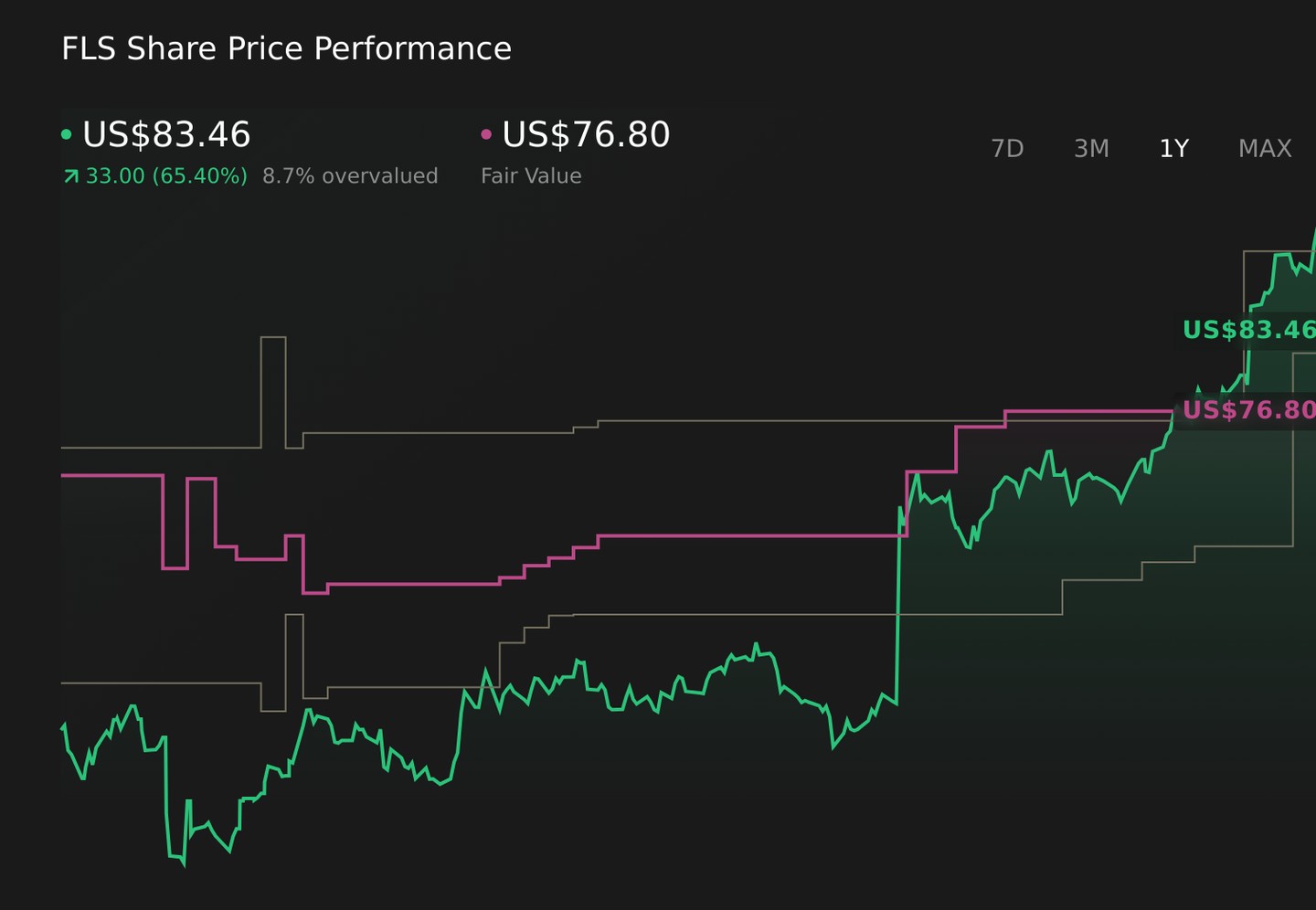Click the gray upper analyst range spike
Viewport: 1316px width, 910px height.
[273, 391]
